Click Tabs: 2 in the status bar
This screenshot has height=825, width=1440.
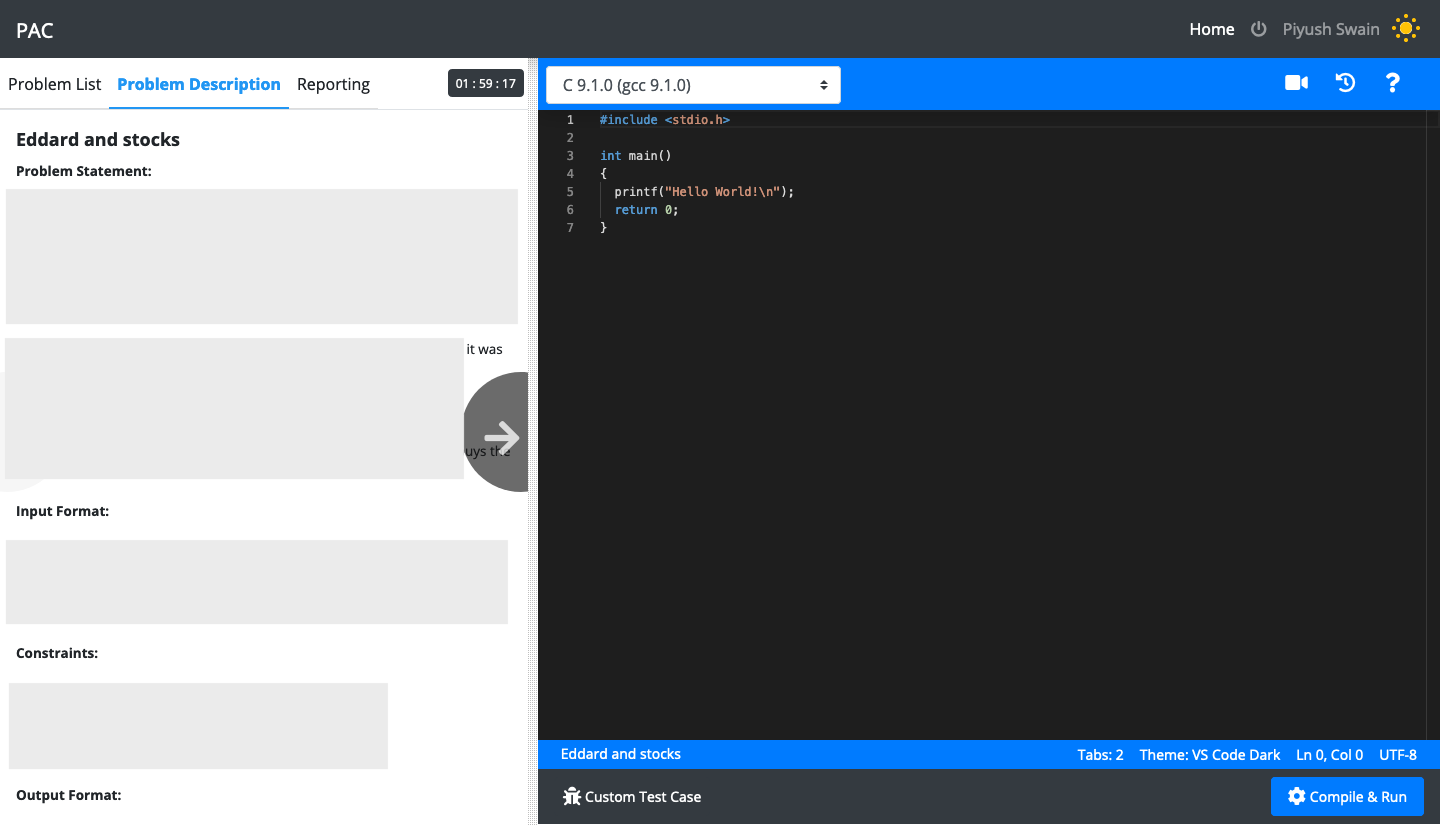[1100, 755]
